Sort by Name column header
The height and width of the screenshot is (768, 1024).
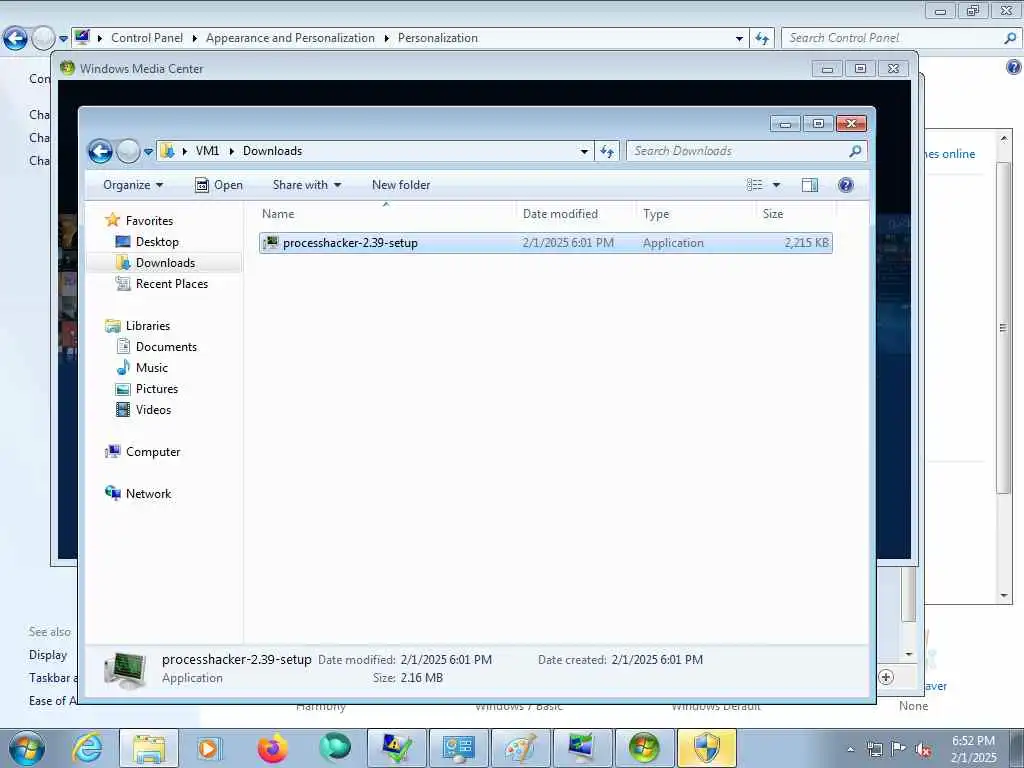coord(387,214)
